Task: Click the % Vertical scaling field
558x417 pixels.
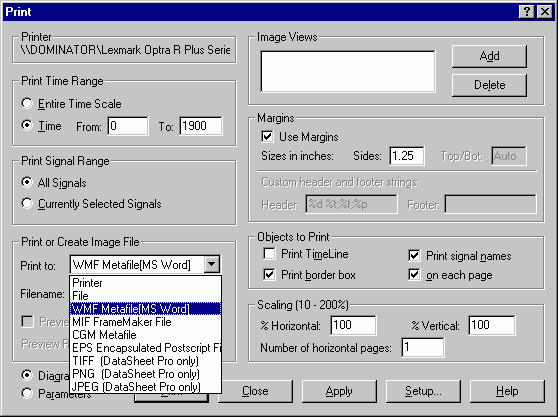Action: click(491, 325)
